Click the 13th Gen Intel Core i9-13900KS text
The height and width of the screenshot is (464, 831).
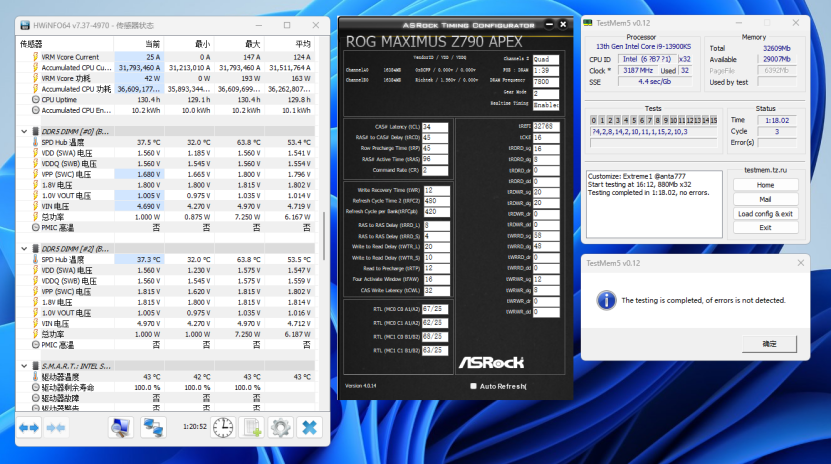643,47
